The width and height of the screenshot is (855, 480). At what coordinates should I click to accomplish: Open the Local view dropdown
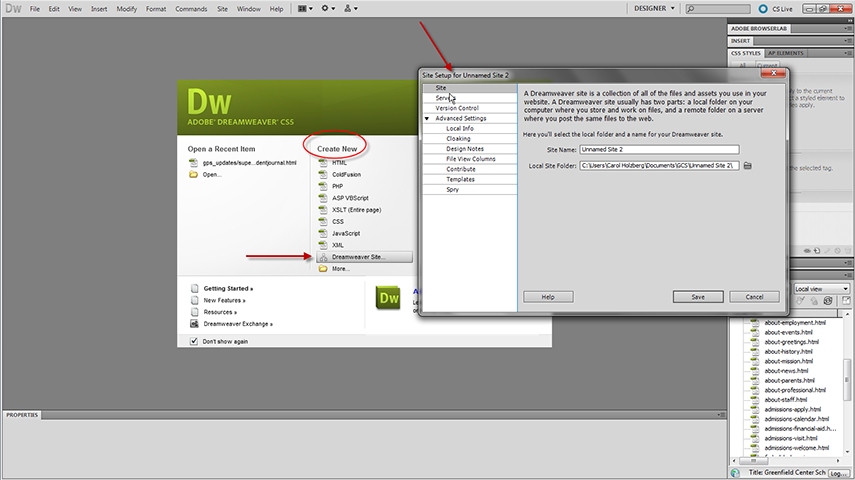[821, 289]
